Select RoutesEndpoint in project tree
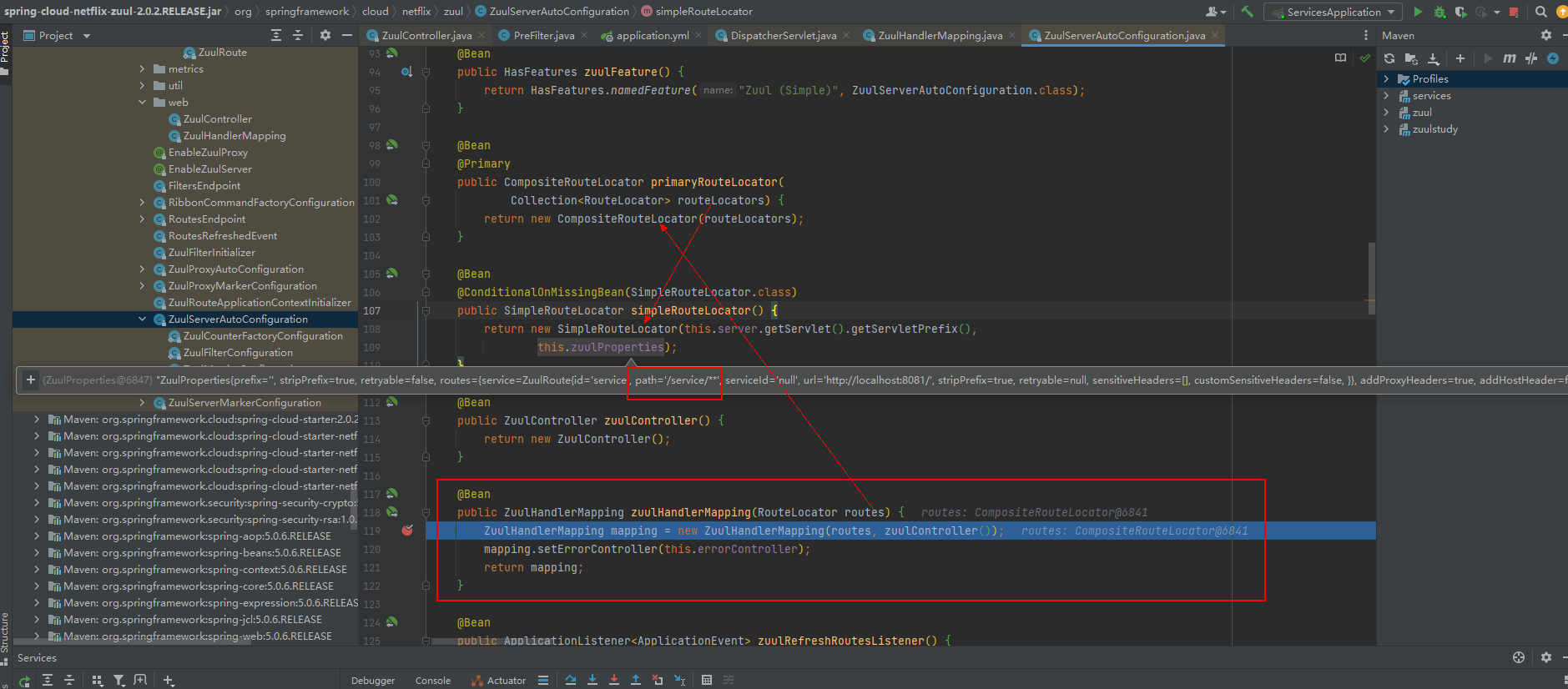The width and height of the screenshot is (1568, 689). click(207, 219)
